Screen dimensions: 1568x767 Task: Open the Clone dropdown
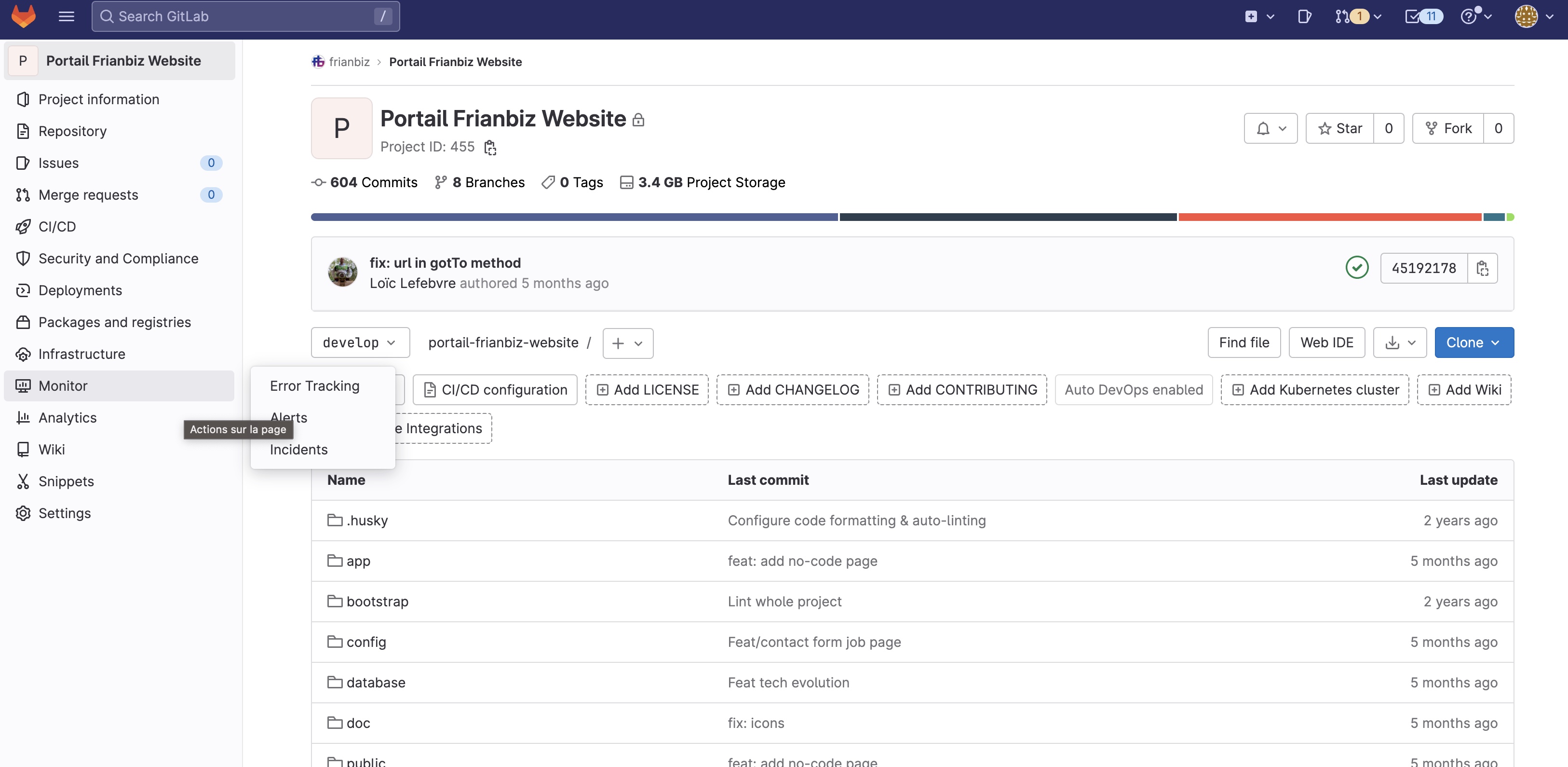pos(1473,342)
